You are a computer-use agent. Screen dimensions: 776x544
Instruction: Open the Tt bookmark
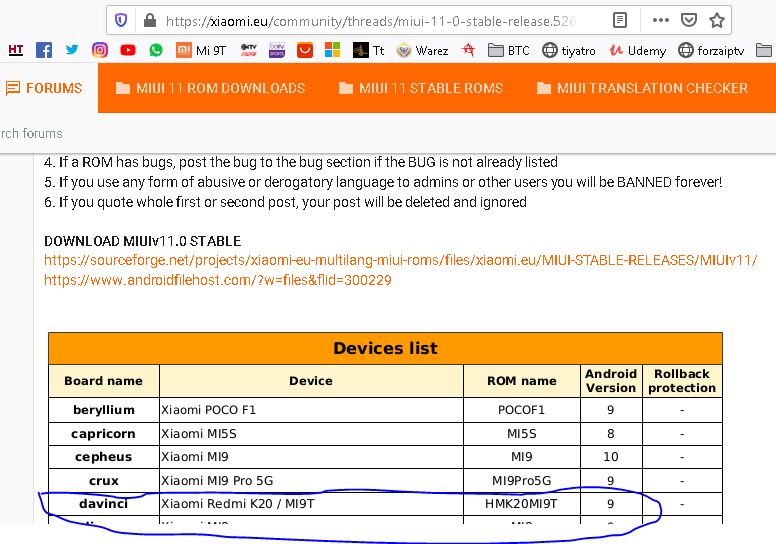[368, 50]
